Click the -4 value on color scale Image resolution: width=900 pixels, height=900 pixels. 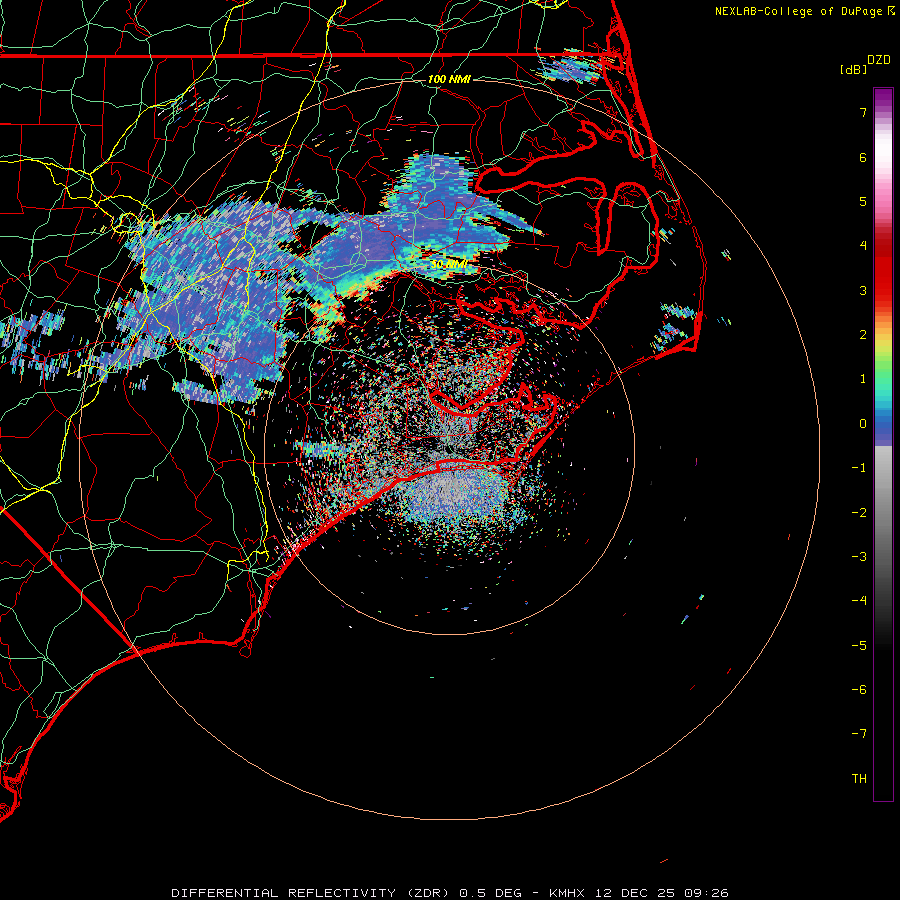(859, 601)
